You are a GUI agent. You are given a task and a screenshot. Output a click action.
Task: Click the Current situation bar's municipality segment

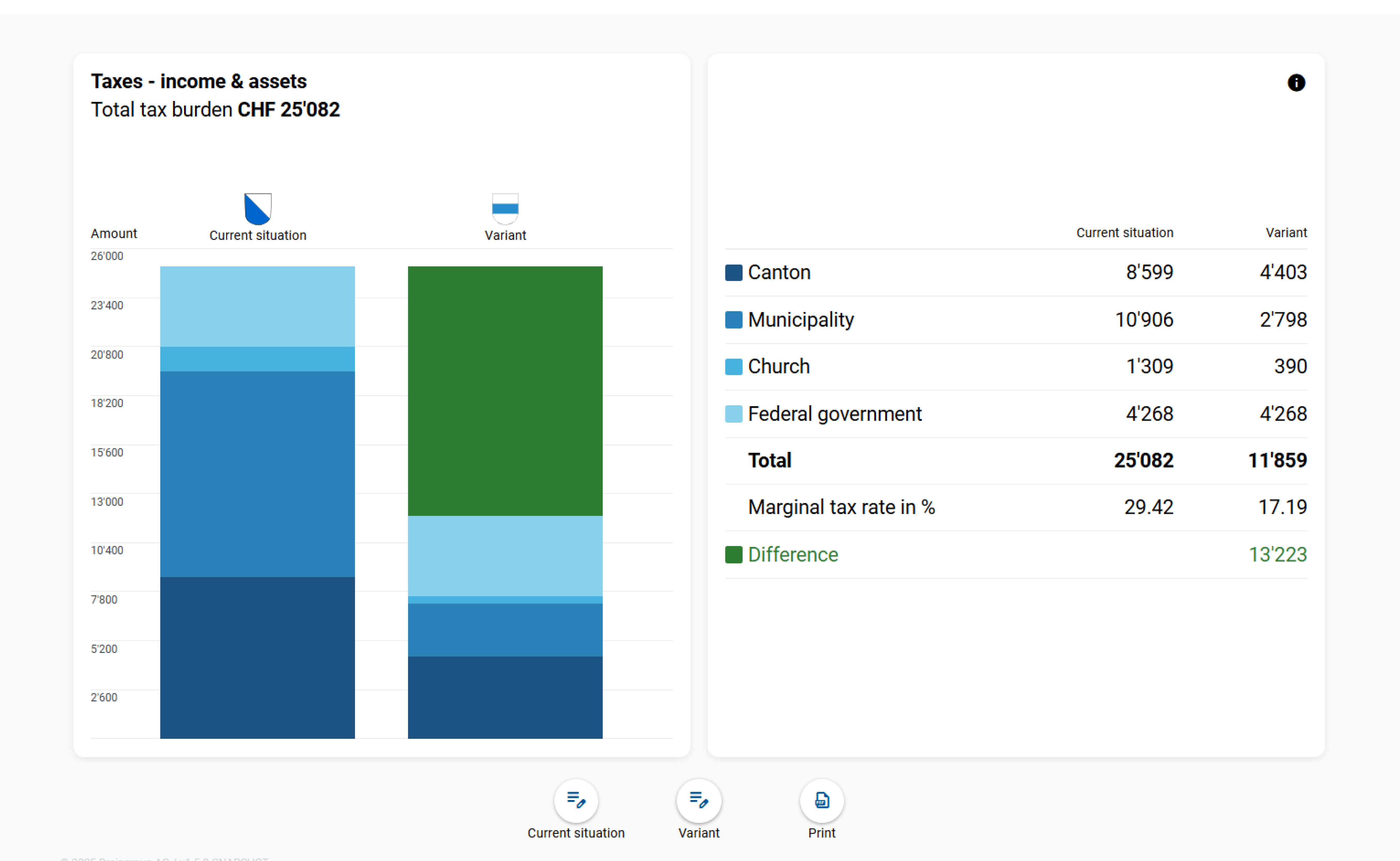(x=257, y=474)
